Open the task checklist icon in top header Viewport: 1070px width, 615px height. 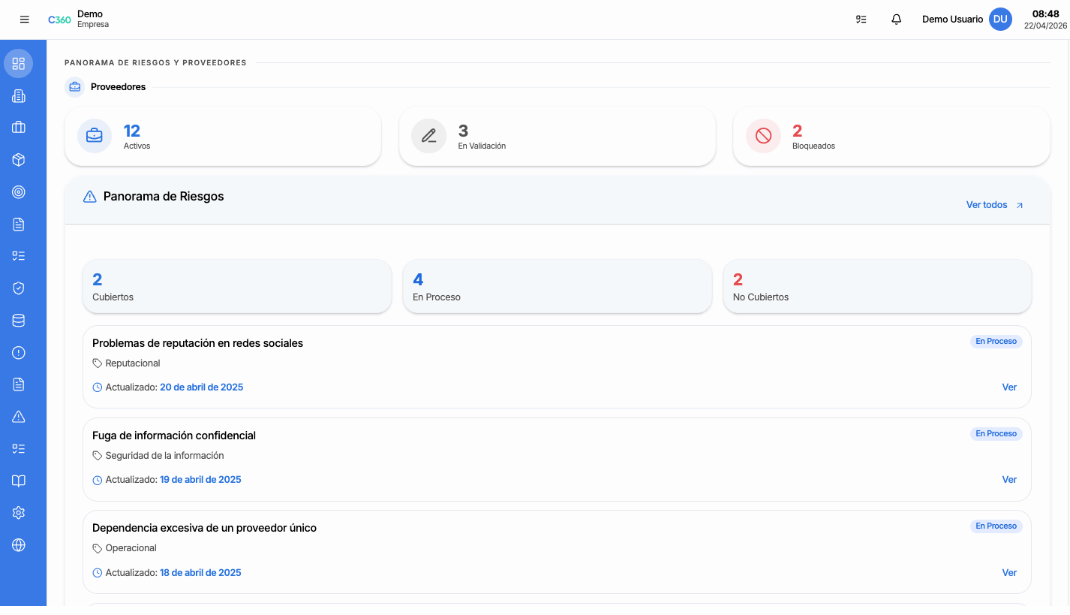861,19
